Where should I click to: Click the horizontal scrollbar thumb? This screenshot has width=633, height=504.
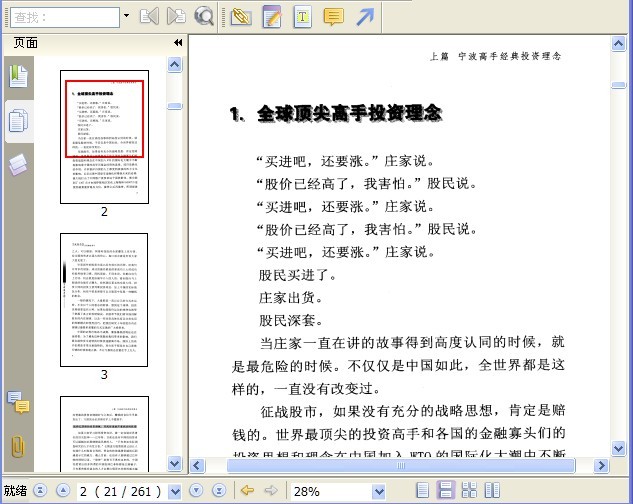coord(401,466)
